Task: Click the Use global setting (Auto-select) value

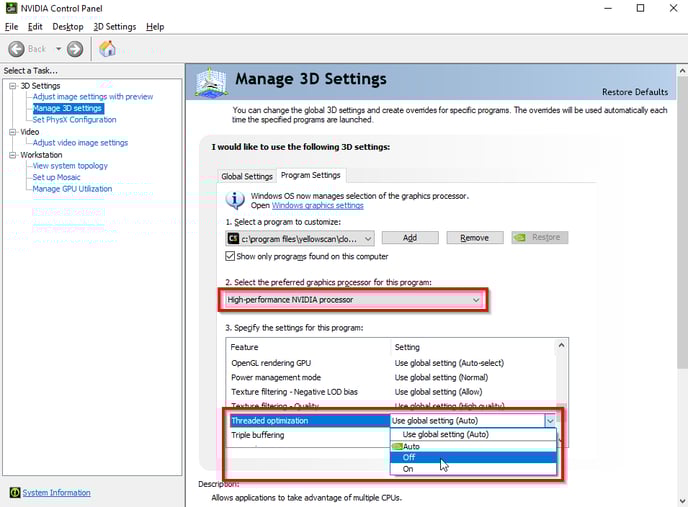Action: tap(449, 363)
